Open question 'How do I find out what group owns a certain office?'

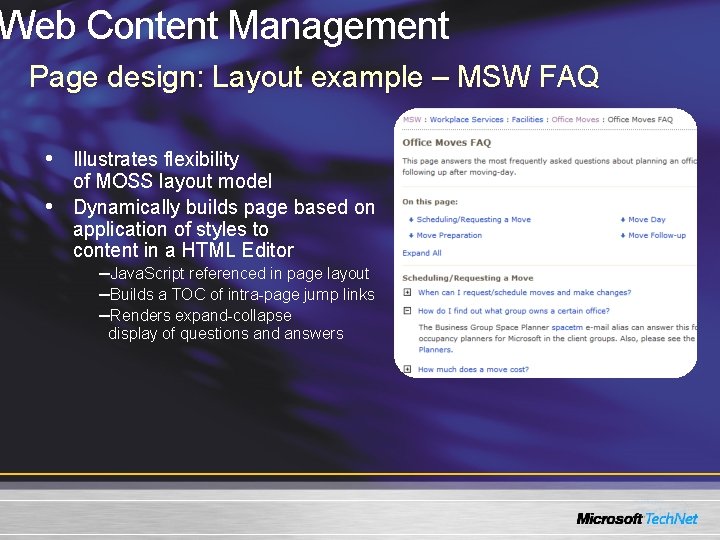point(513,311)
